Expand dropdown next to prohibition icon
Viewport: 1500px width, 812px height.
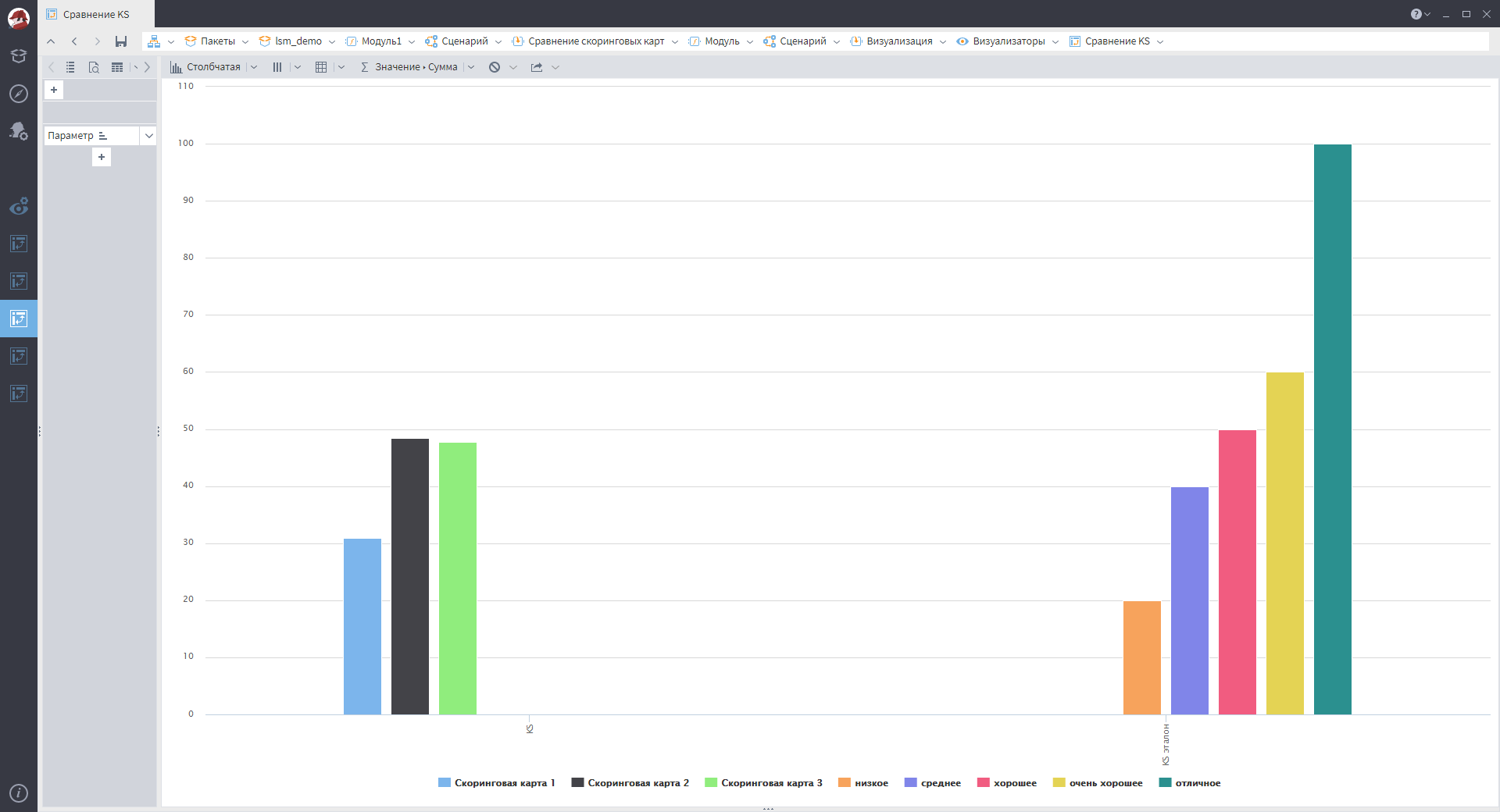click(x=513, y=67)
